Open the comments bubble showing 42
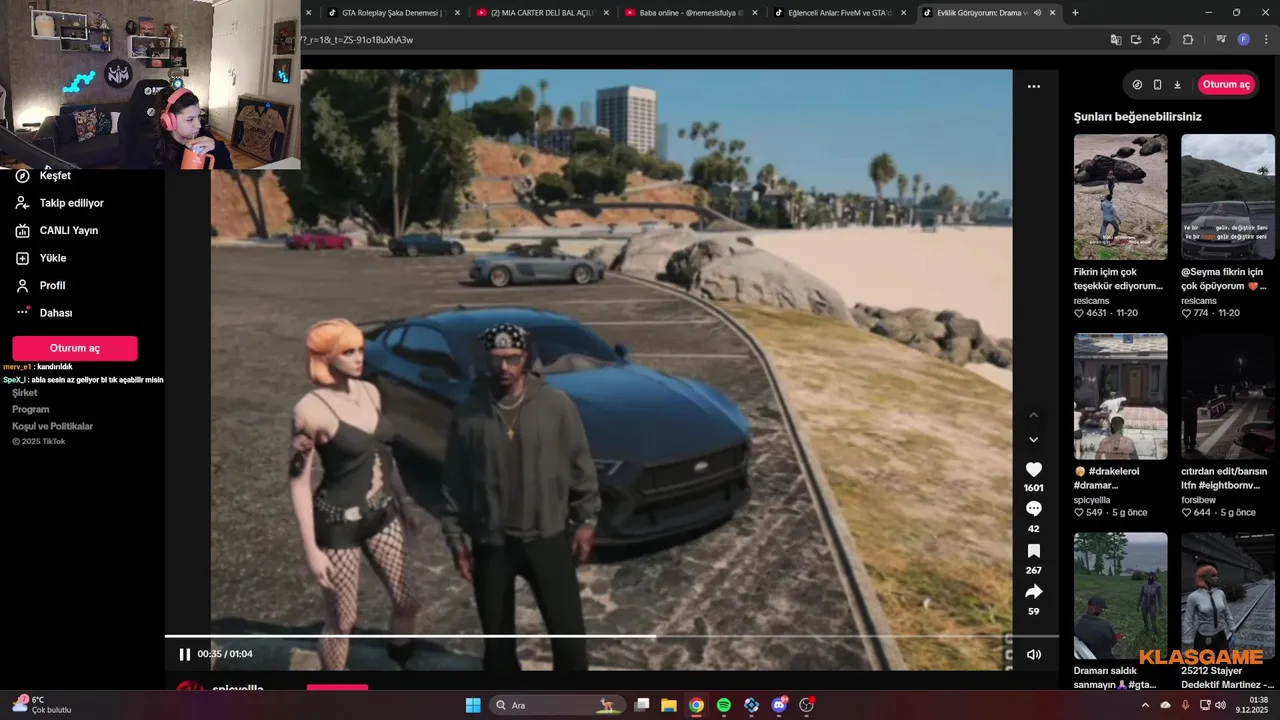Screen dimensions: 1280x720 pyautogui.click(x=1034, y=510)
